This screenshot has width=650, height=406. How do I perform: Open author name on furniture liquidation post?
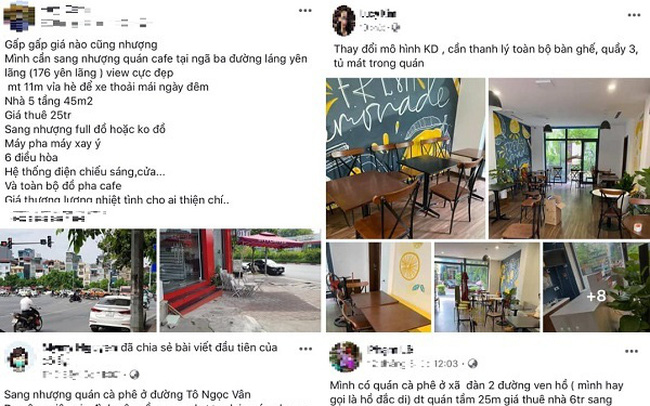coord(378,14)
